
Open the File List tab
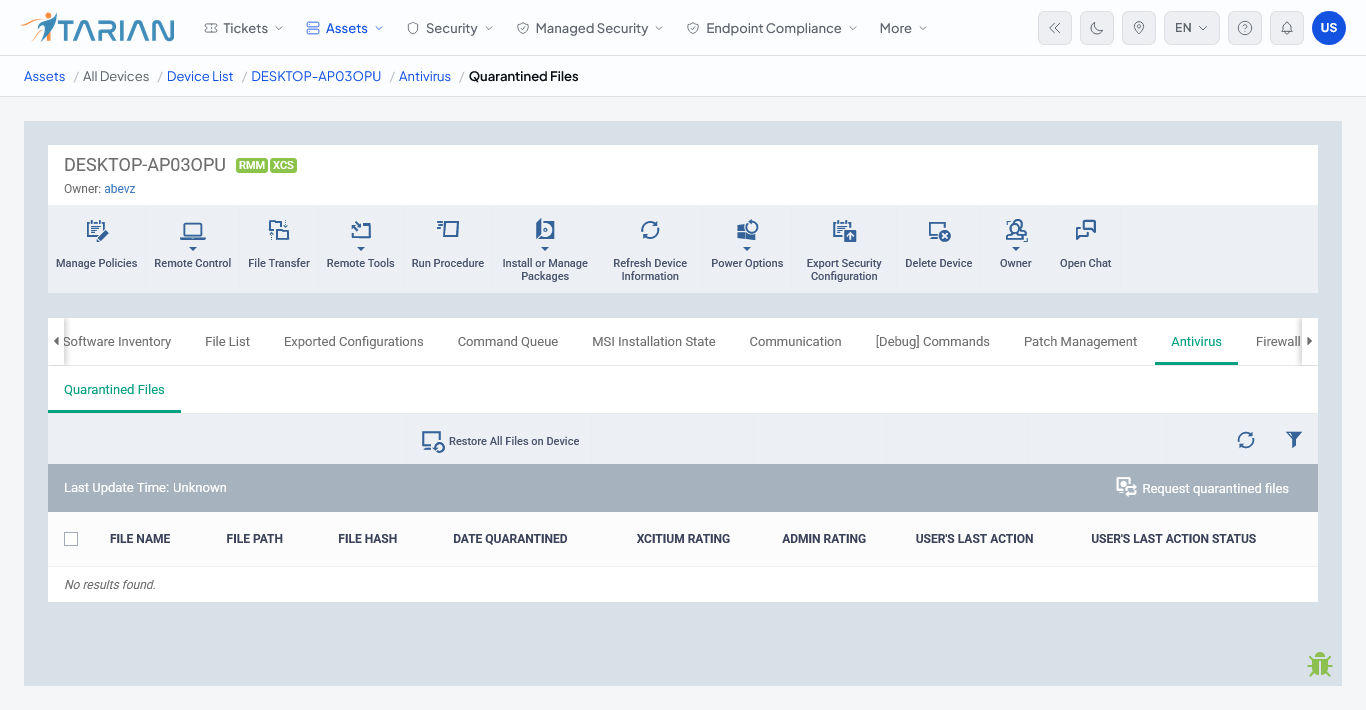pos(227,342)
